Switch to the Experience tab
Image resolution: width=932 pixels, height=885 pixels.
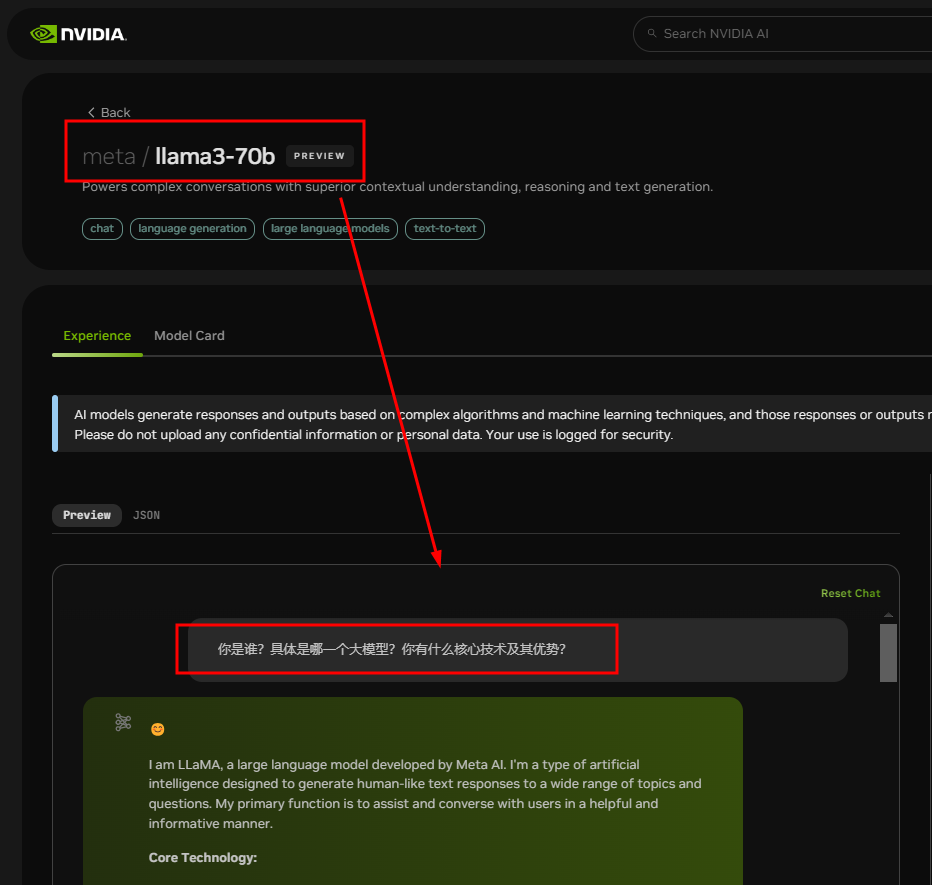(x=97, y=336)
